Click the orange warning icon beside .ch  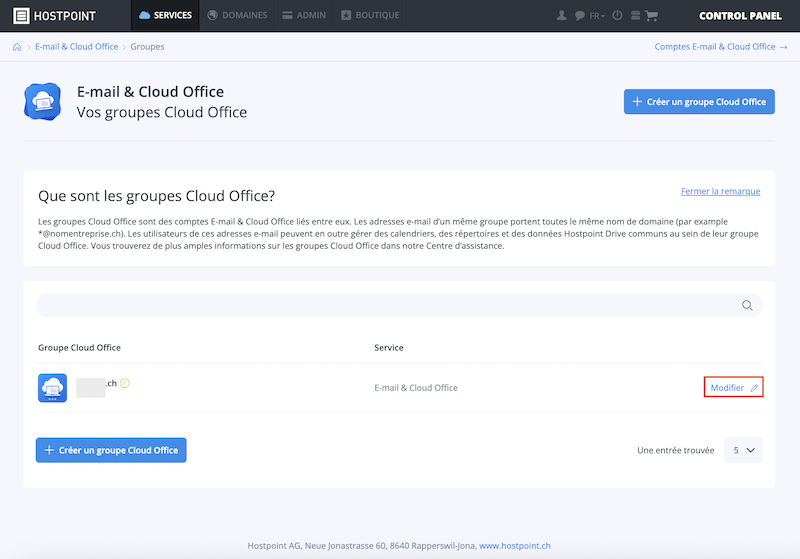tap(125, 383)
